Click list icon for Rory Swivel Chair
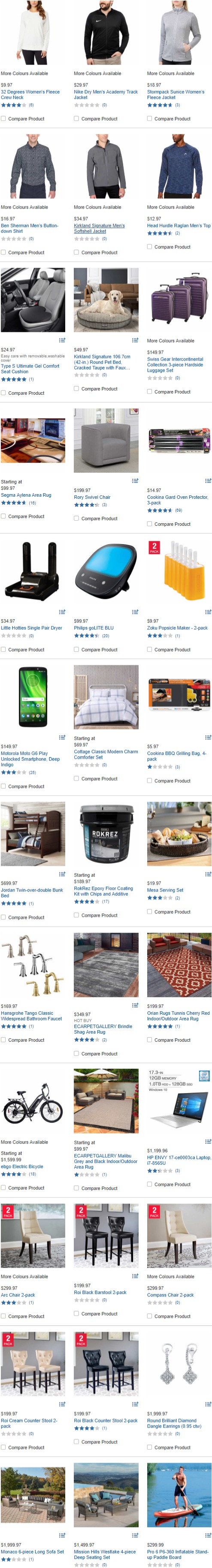Viewport: 212px width, 1568px height. (135, 481)
